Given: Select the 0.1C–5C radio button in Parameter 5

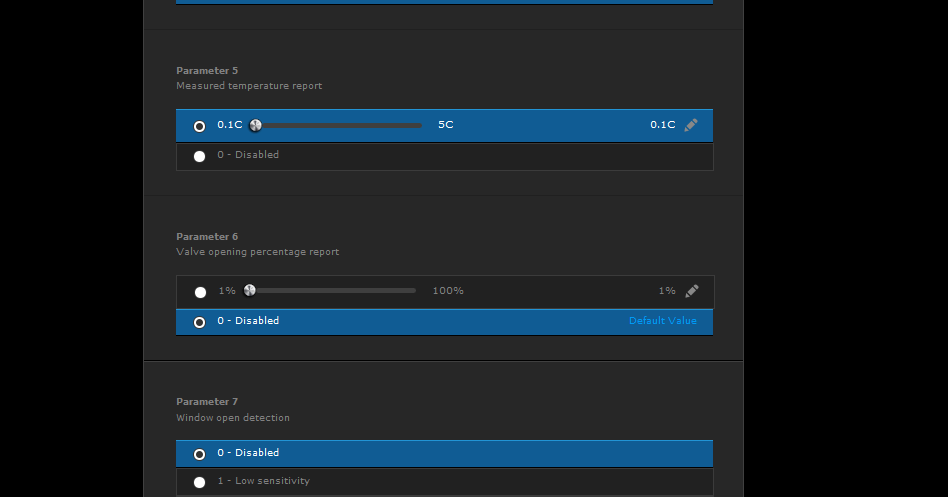Looking at the screenshot, I should [200, 126].
